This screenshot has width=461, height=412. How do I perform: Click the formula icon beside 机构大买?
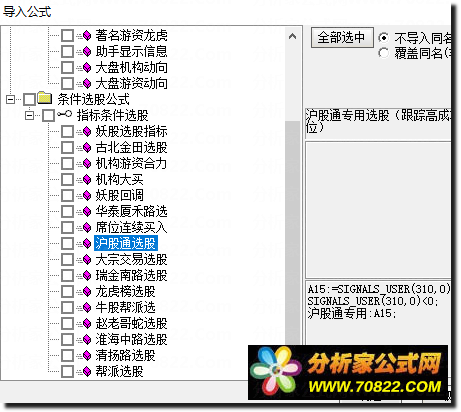pos(87,180)
